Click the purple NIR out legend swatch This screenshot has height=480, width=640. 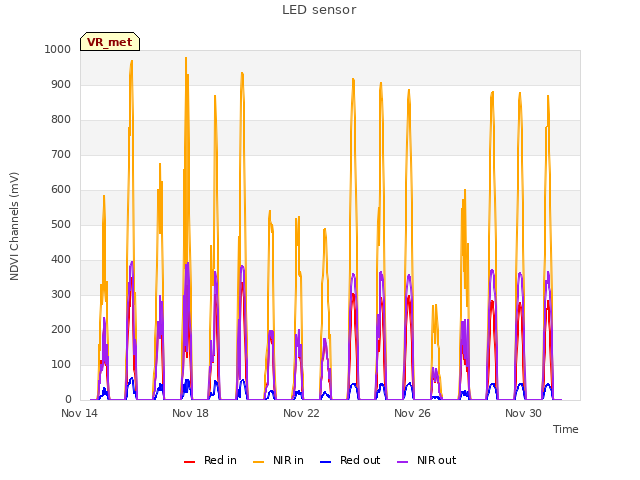point(402,462)
